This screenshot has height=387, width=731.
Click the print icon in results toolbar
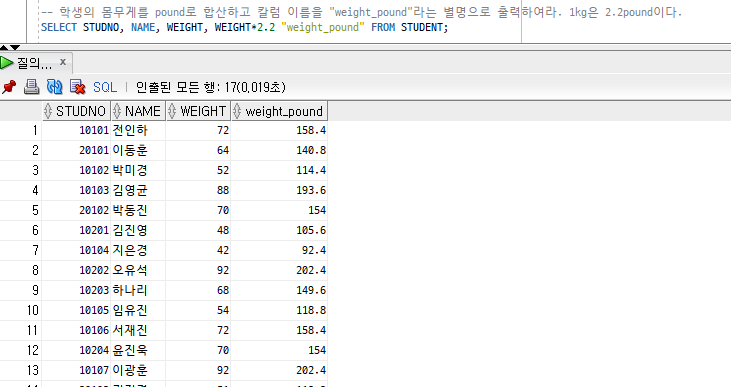31,87
